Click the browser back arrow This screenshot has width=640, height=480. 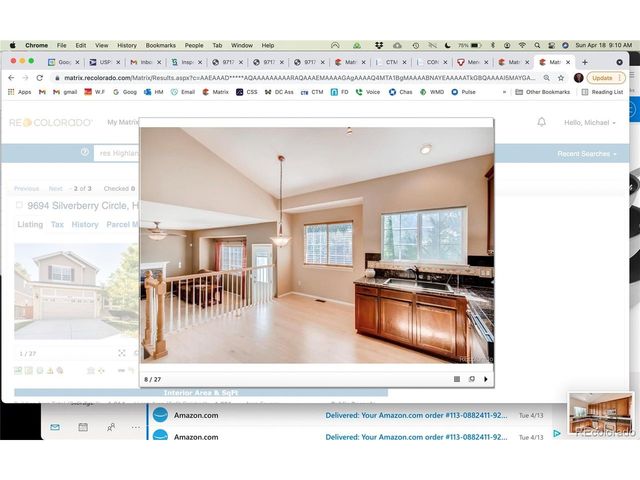12,78
